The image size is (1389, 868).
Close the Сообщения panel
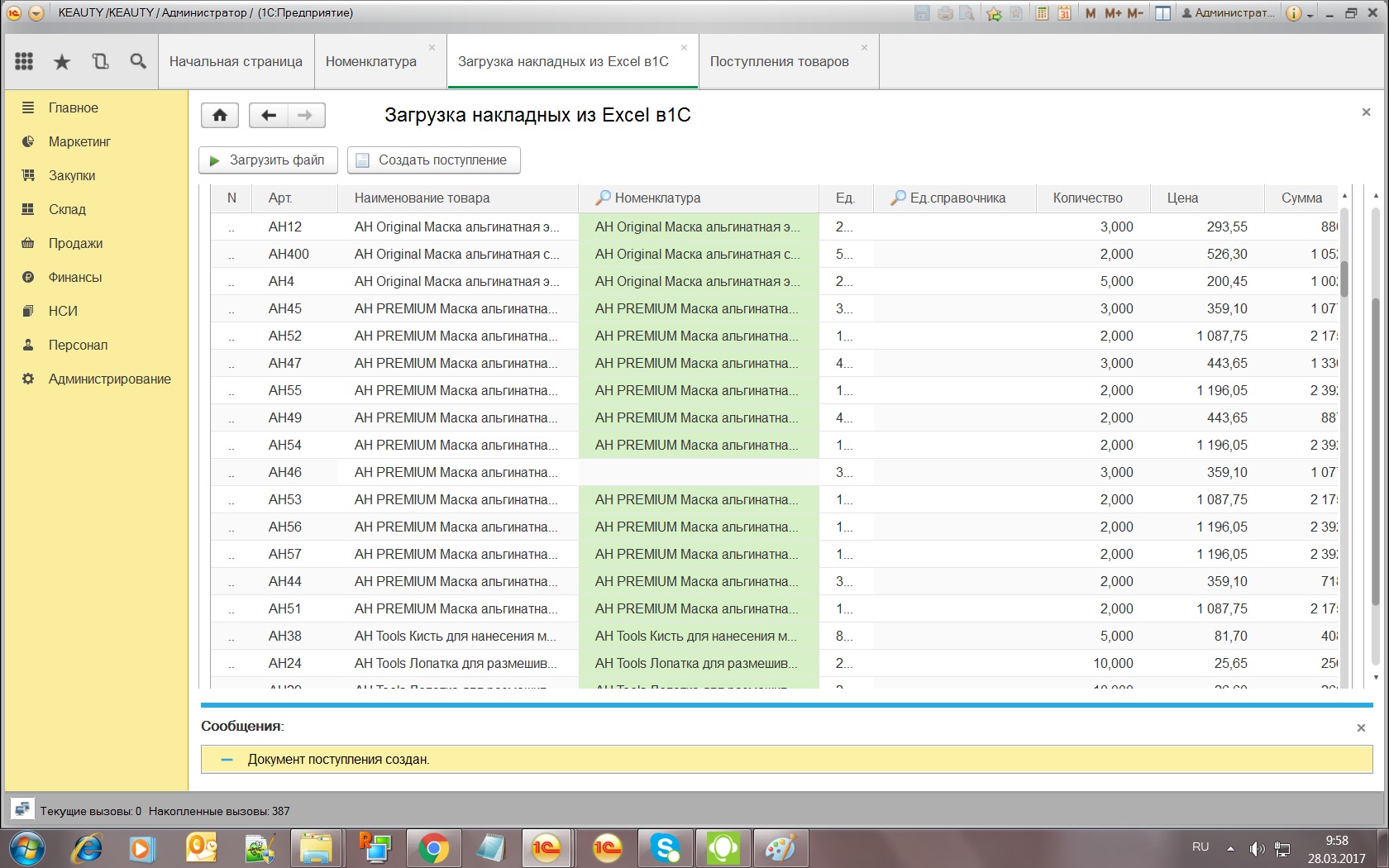[1361, 727]
